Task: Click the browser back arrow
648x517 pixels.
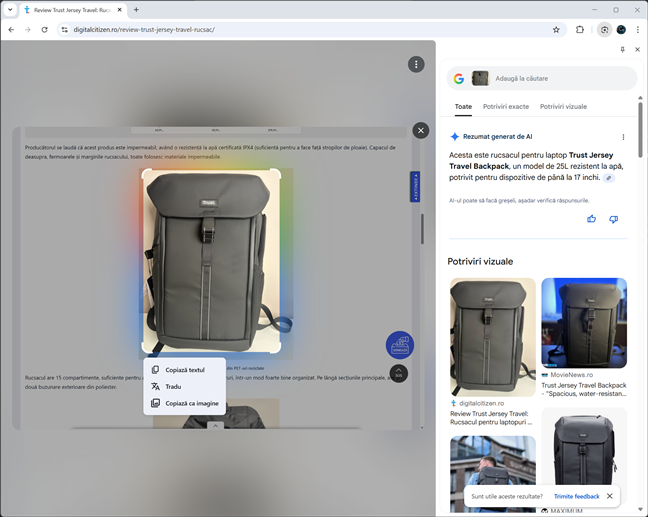Action: click(11, 30)
